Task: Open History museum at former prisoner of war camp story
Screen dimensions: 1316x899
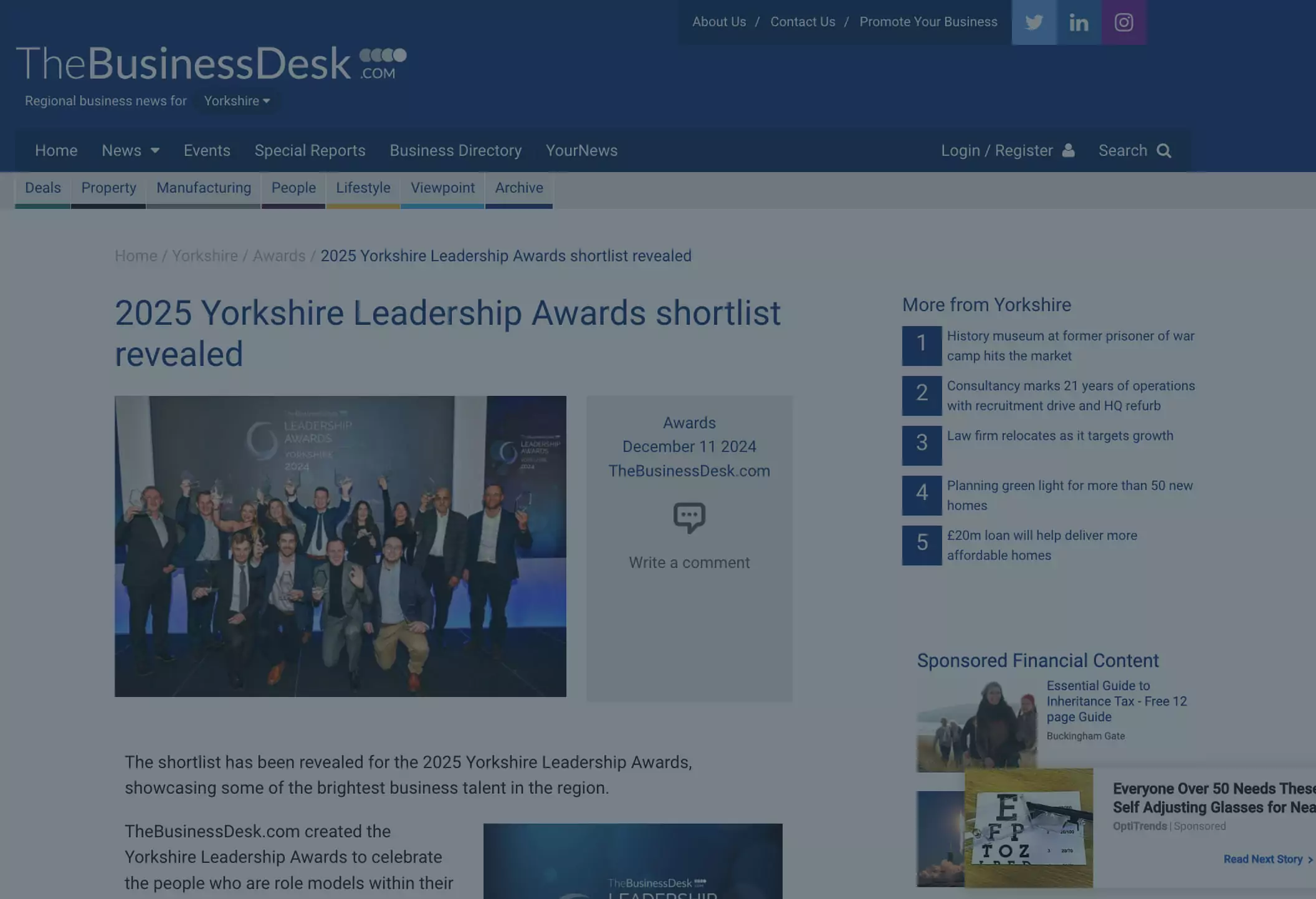Action: (x=1070, y=346)
